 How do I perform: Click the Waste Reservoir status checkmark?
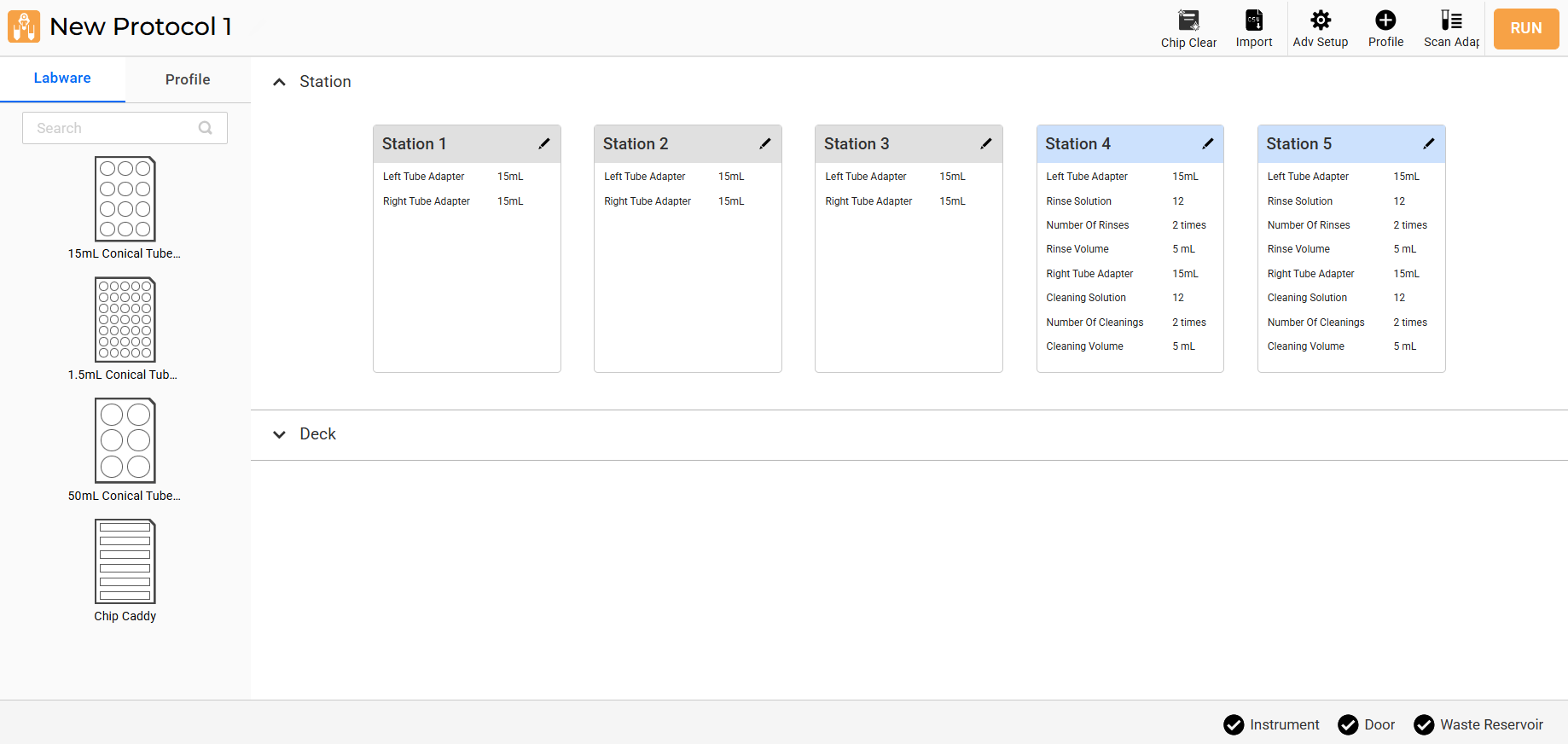tap(1424, 724)
